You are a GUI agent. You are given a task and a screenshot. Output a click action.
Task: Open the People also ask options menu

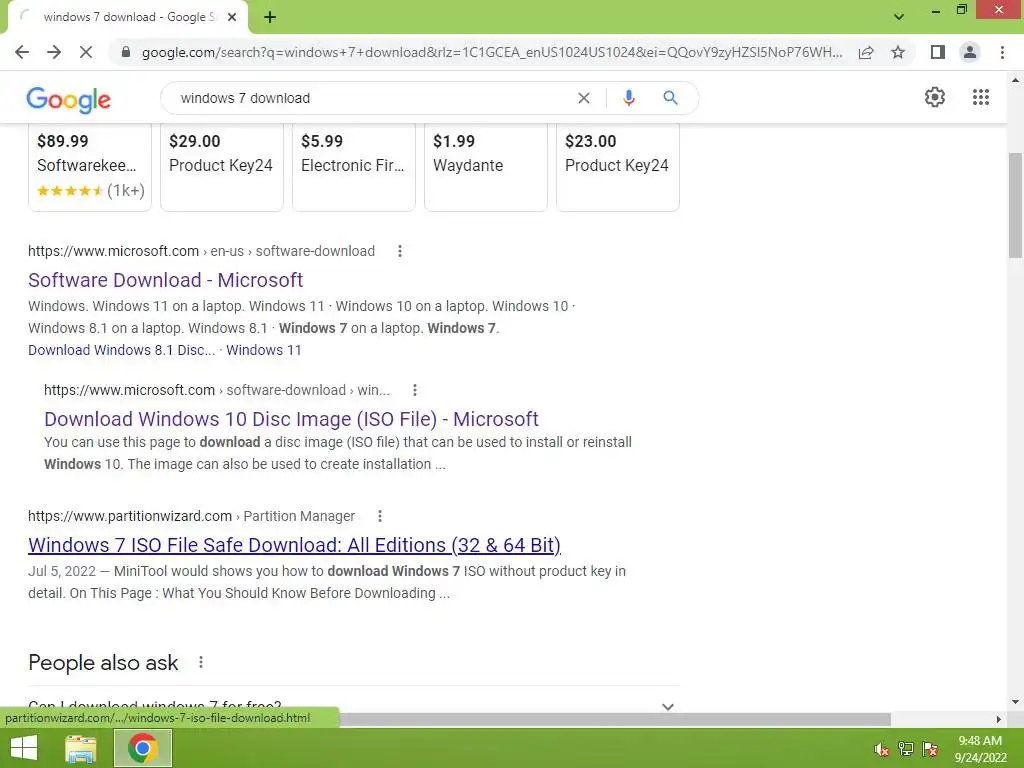pyautogui.click(x=200, y=662)
